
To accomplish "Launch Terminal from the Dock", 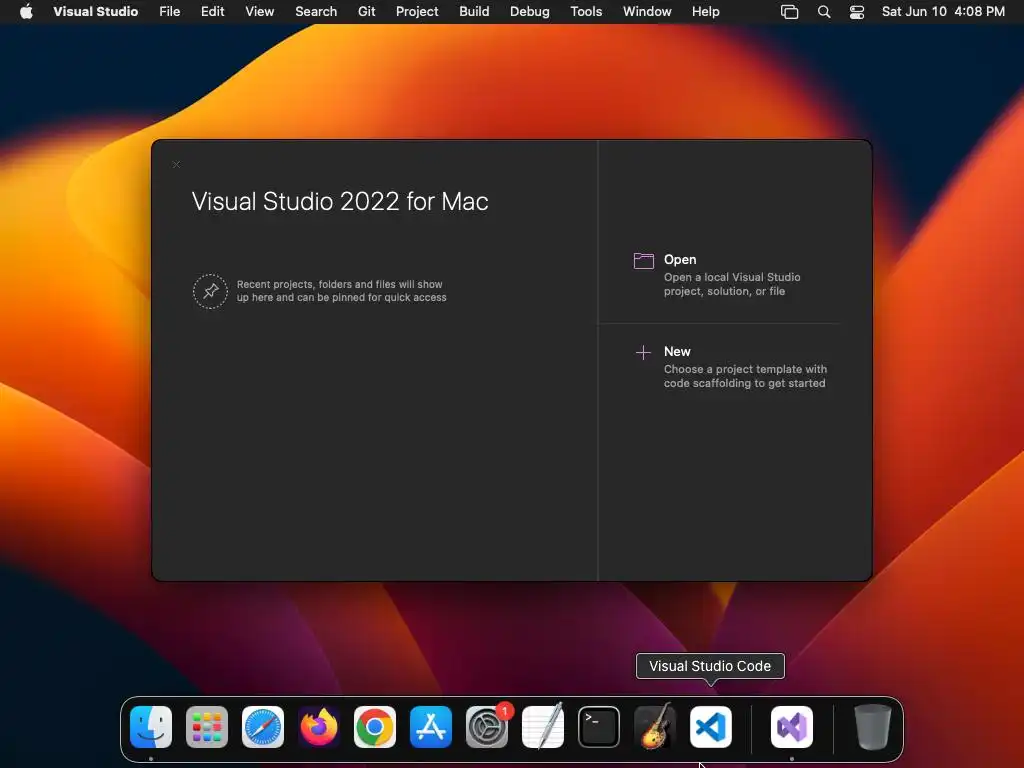I will coord(599,727).
